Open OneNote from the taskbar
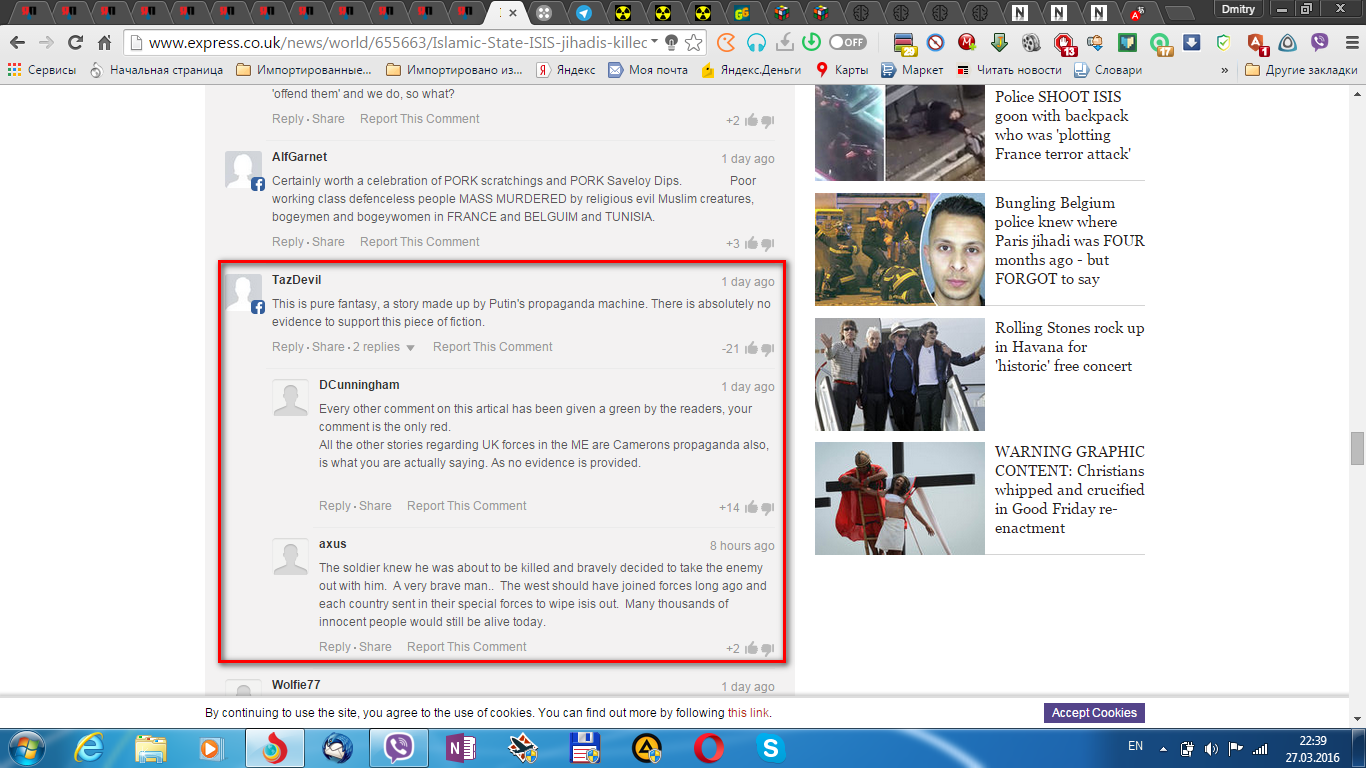 (462, 748)
